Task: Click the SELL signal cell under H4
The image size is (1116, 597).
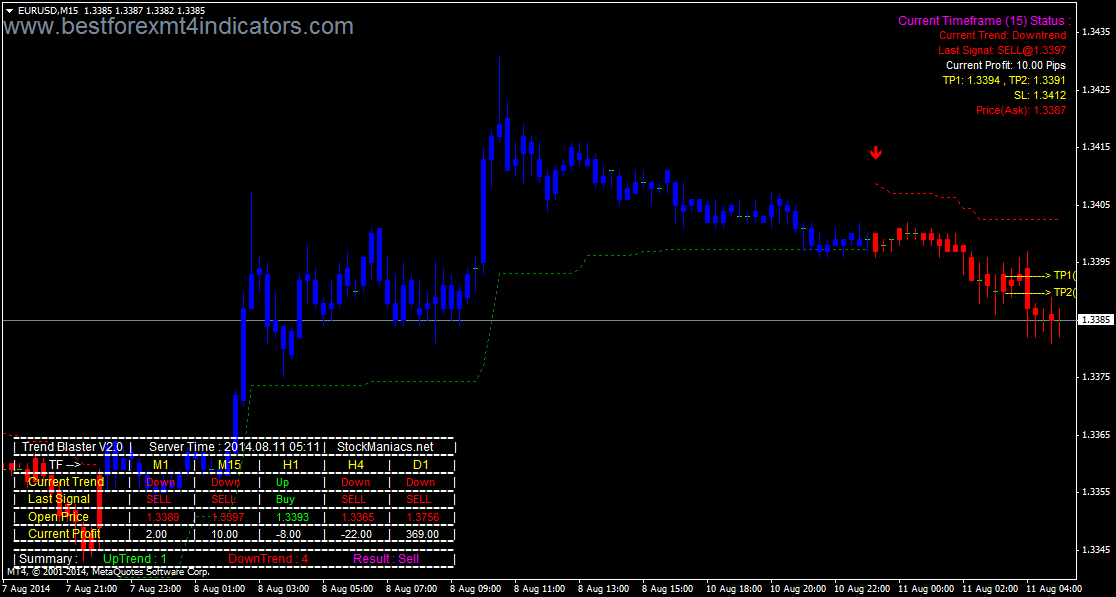Action: [353, 500]
